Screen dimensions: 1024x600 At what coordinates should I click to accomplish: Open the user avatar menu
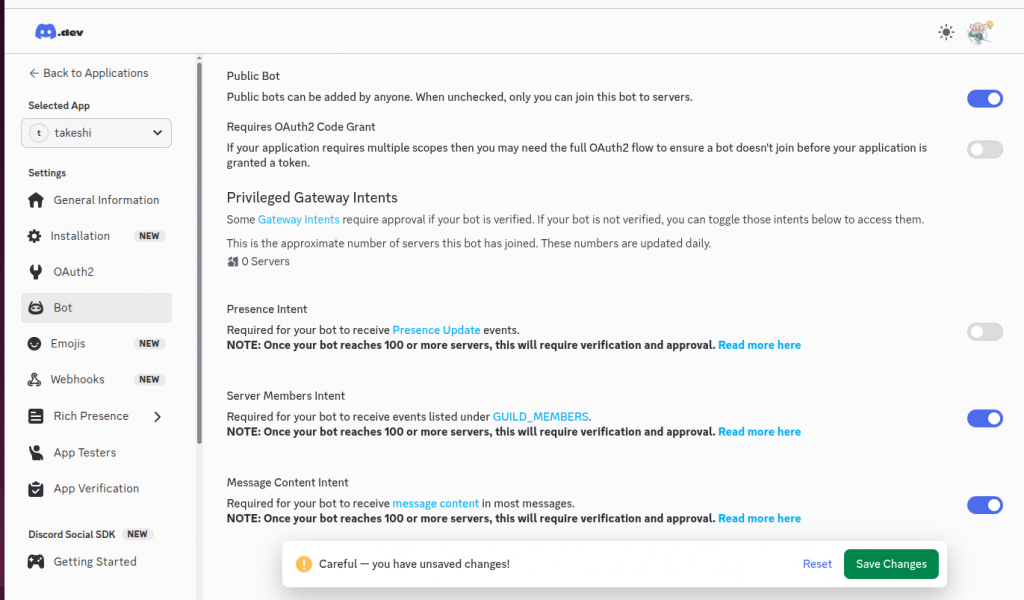(x=979, y=32)
